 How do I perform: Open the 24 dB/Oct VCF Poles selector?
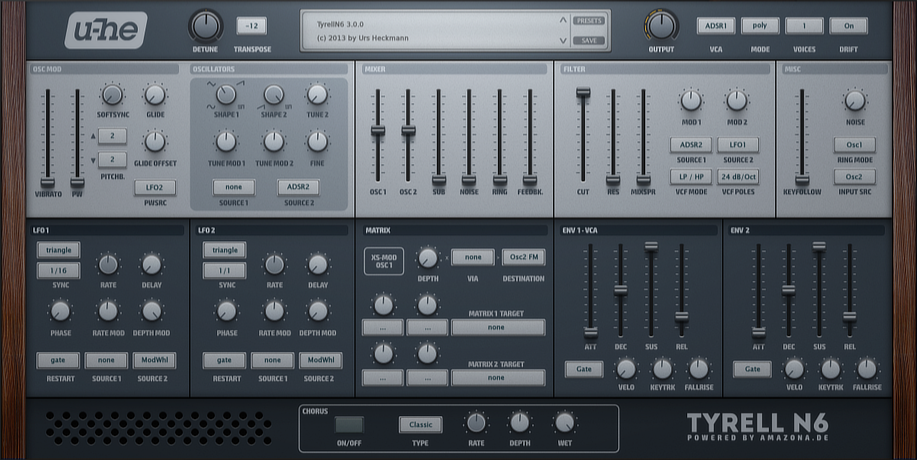coord(738,177)
